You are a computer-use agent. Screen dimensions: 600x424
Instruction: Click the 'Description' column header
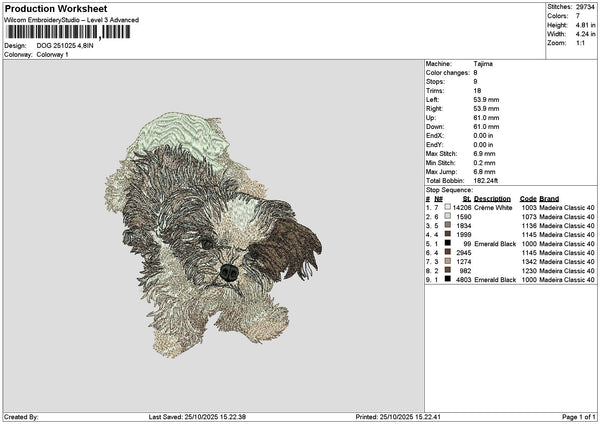pos(492,199)
